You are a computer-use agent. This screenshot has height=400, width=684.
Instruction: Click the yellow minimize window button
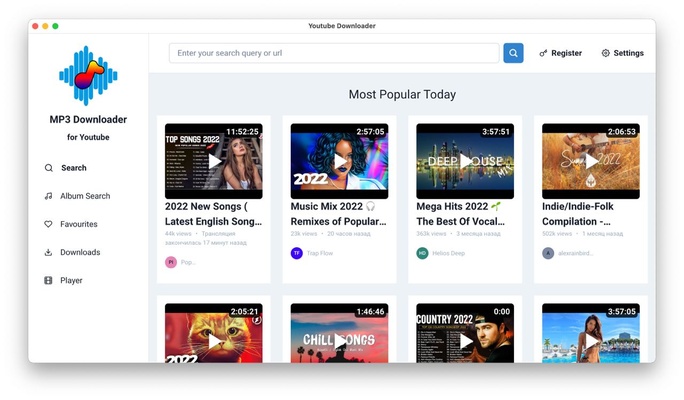coord(45,26)
